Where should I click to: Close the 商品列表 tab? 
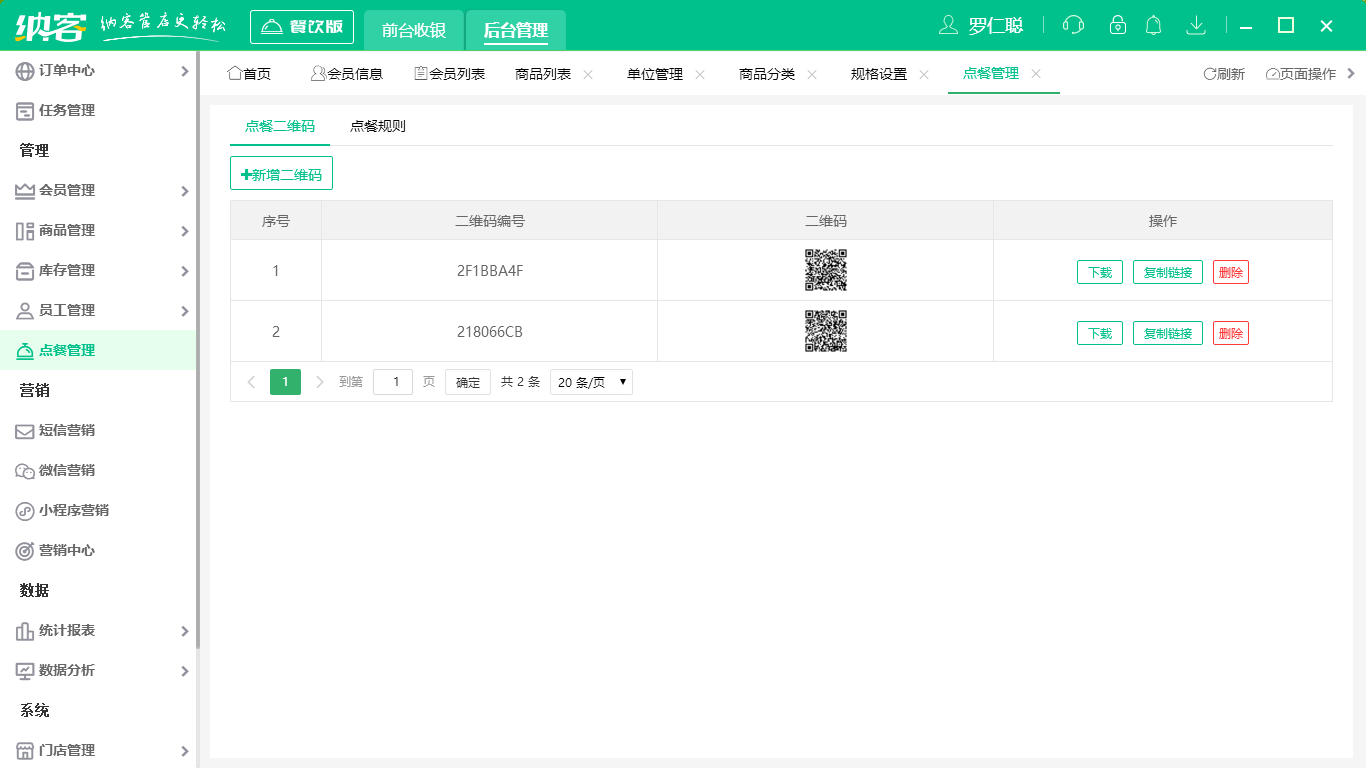(588, 74)
